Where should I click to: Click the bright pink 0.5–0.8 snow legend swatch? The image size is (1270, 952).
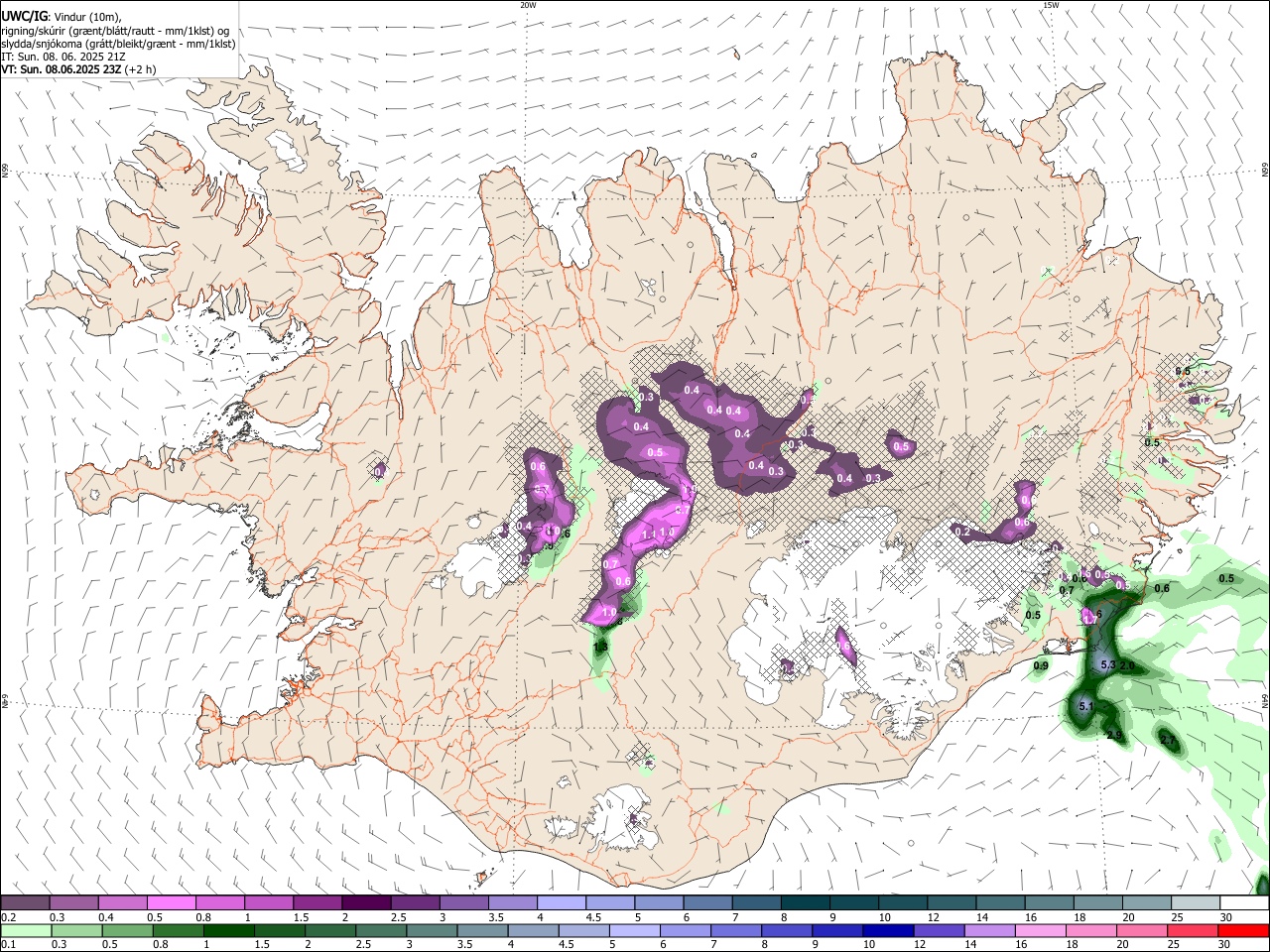tap(172, 902)
